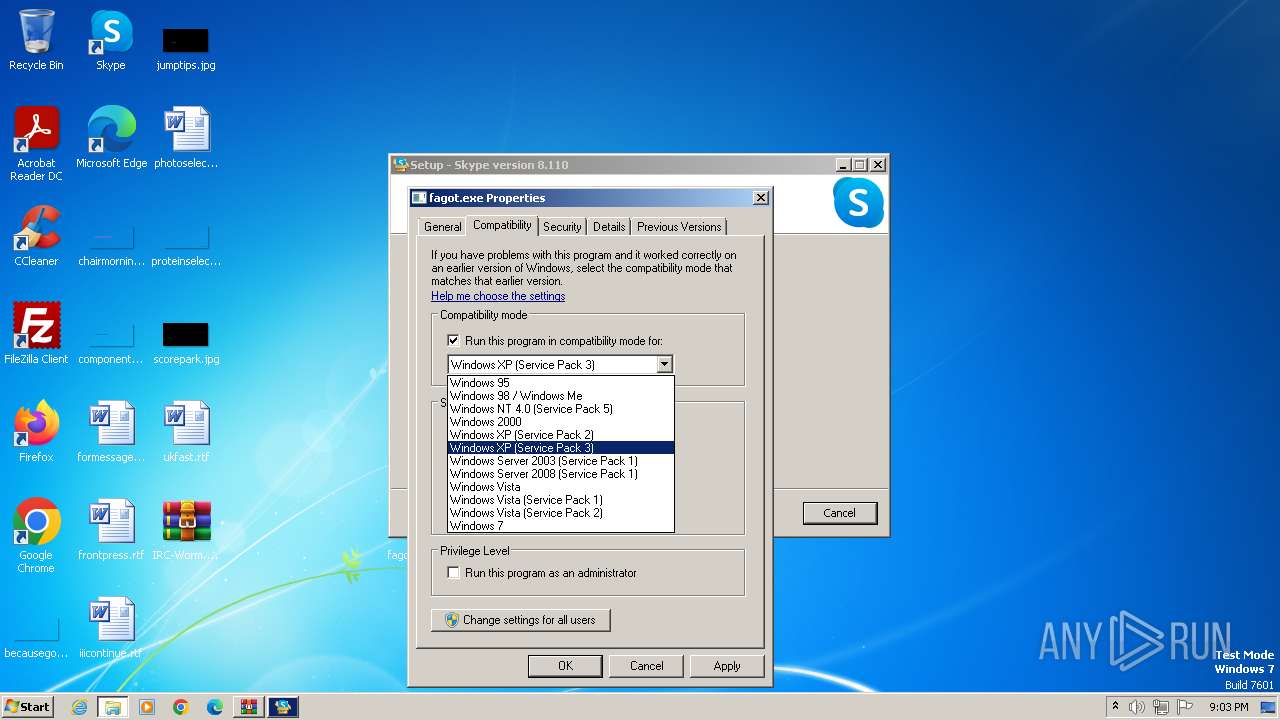This screenshot has height=720, width=1280.
Task: Collapse the compatibility mode dropdown arrow
Action: (x=664, y=365)
